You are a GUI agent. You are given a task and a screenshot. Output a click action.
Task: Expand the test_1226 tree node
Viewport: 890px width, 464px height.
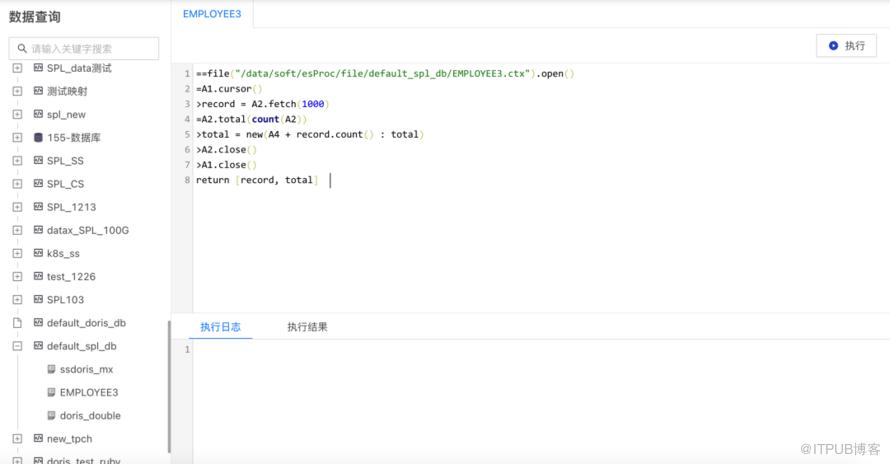coord(17,276)
